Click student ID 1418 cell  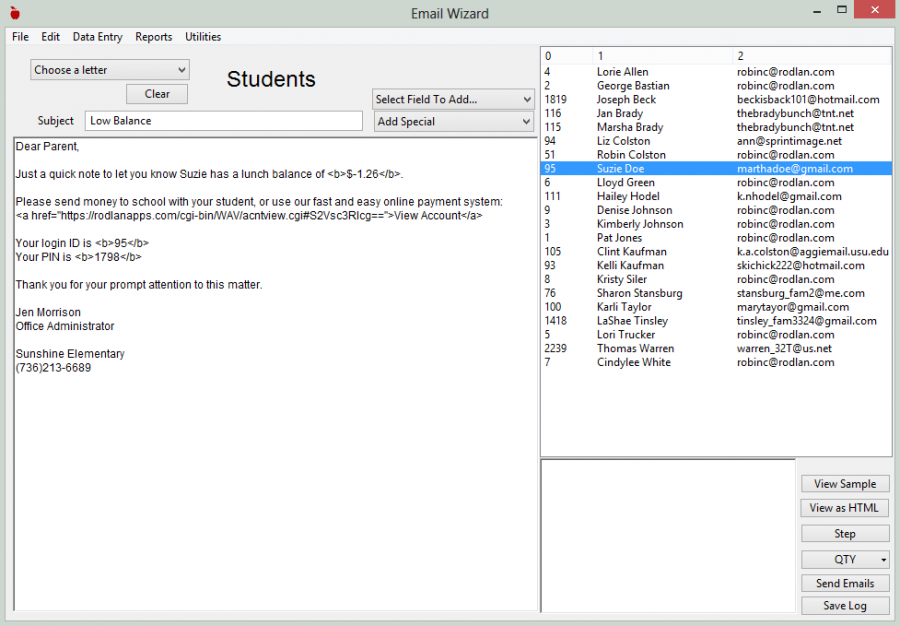(556, 321)
